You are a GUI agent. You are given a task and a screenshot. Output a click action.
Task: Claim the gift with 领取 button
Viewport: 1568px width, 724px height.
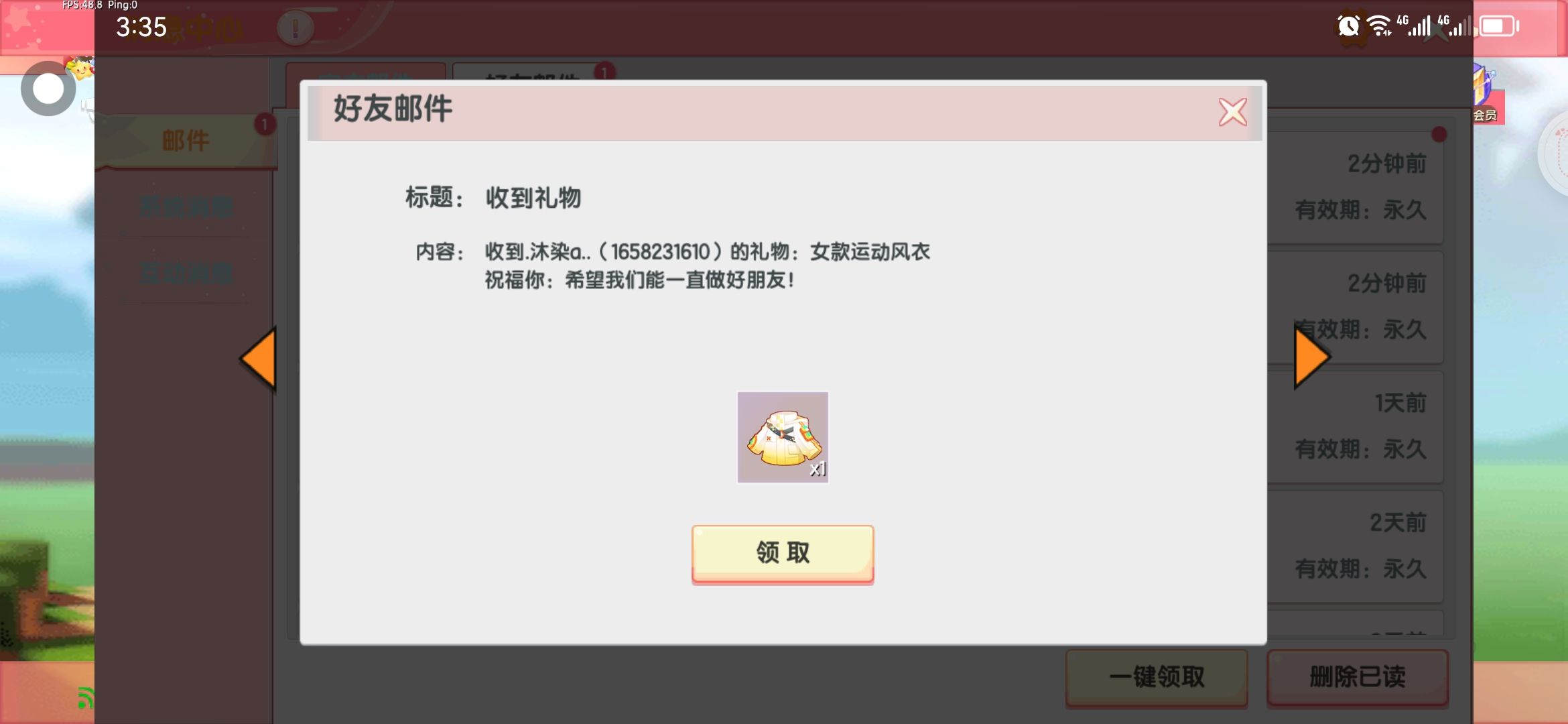pyautogui.click(x=783, y=554)
